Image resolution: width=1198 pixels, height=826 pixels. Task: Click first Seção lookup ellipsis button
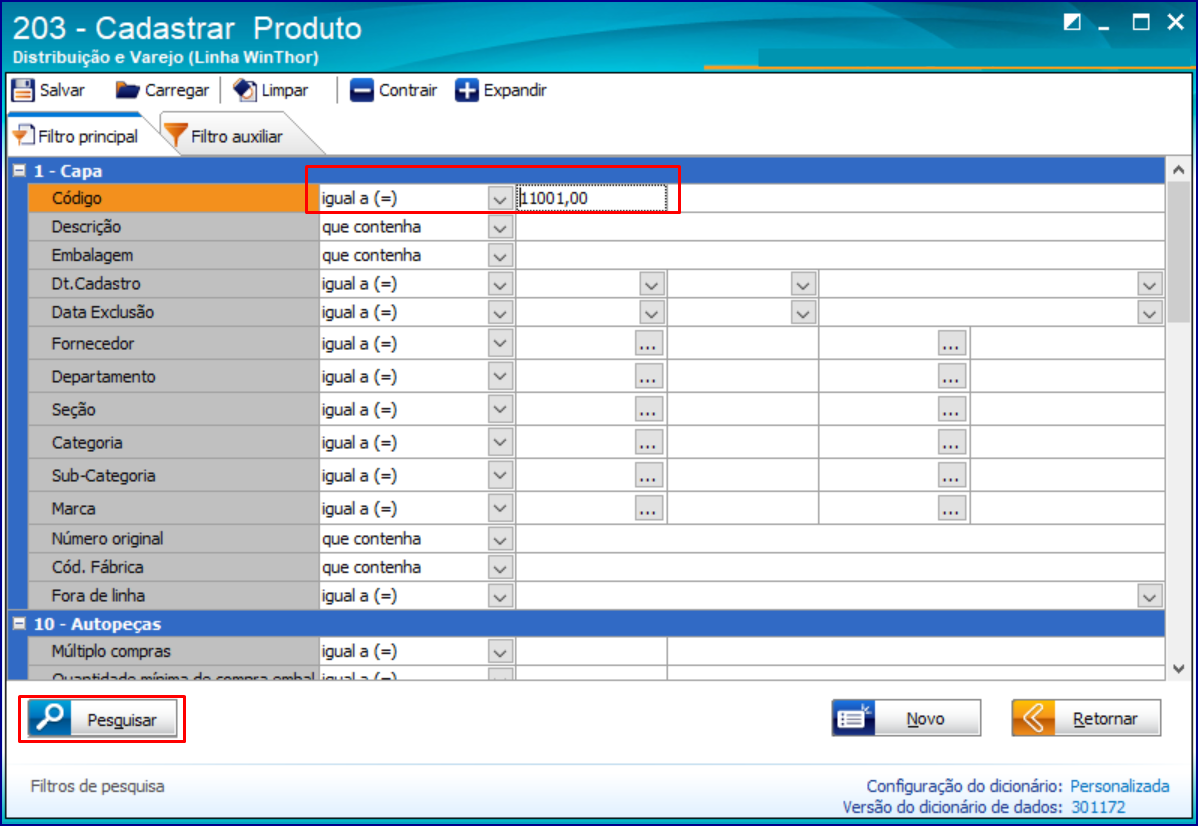click(x=648, y=410)
